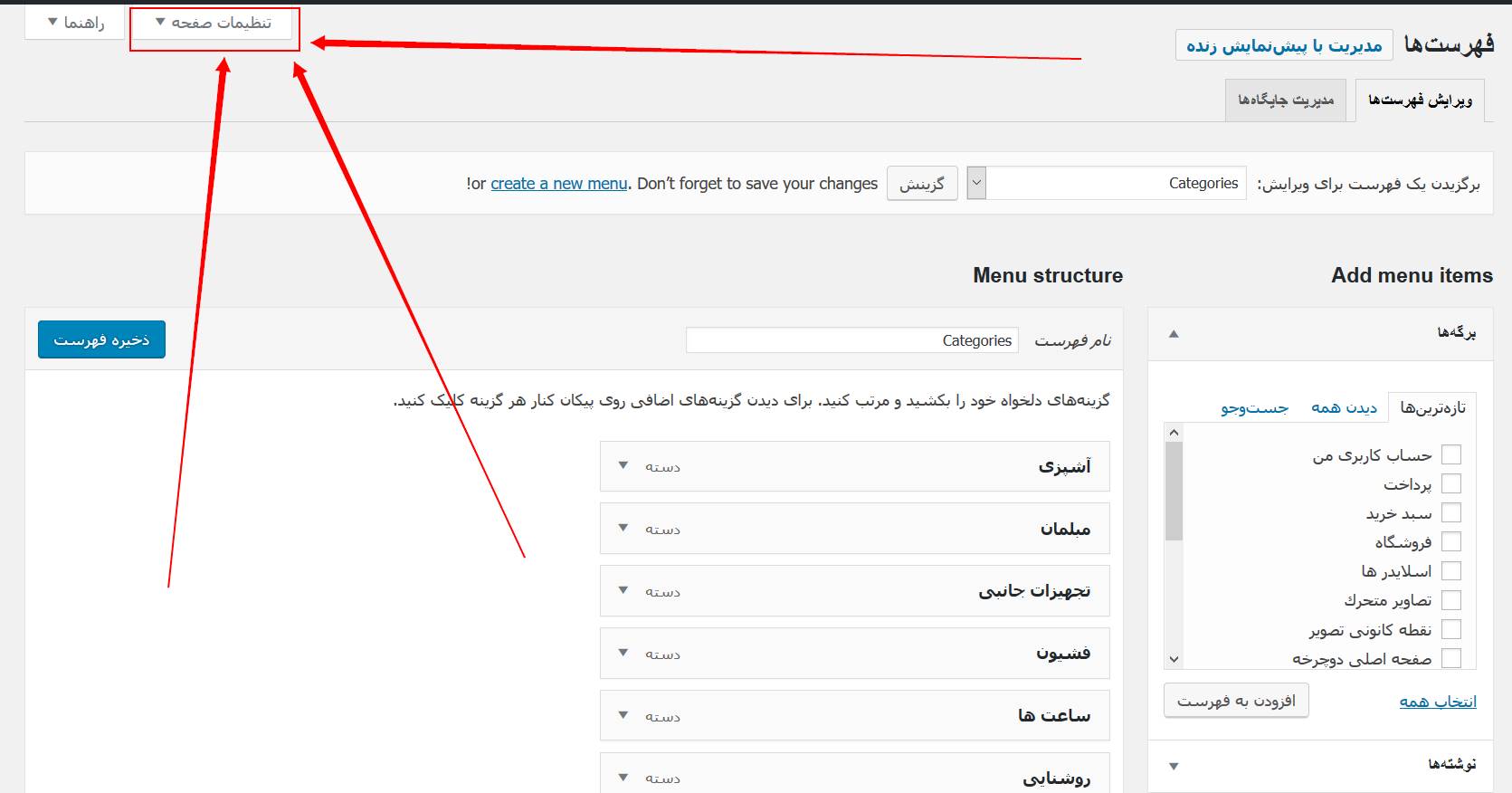Viewport: 1512px width, 793px height.
Task: Open the راهنما help dropdown
Action: (76, 23)
